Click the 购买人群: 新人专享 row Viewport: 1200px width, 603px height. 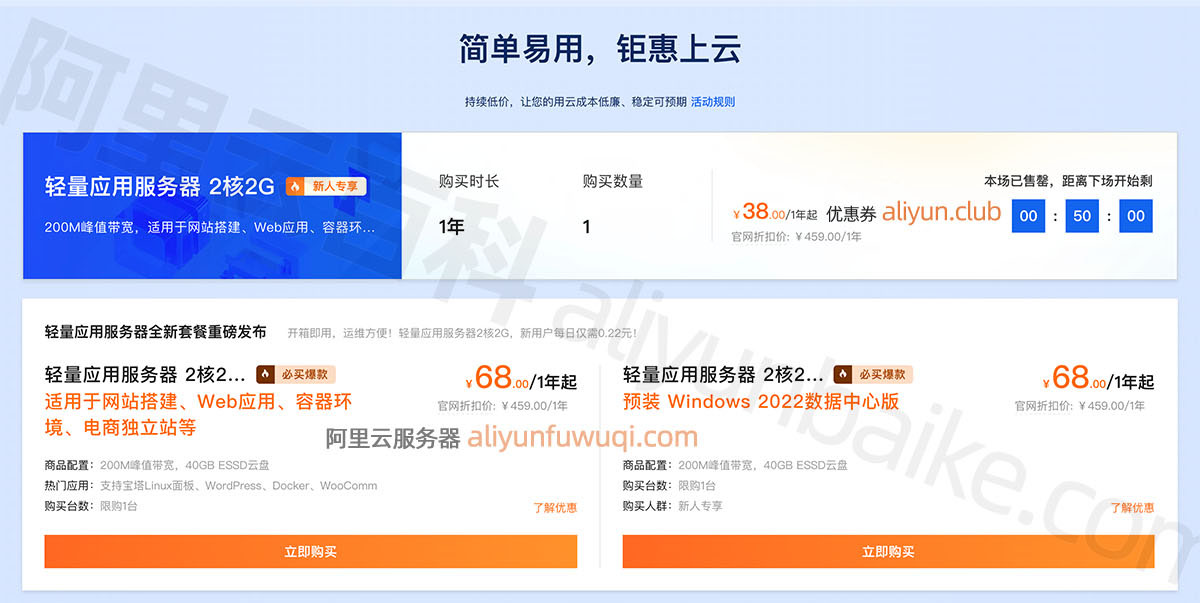673,506
